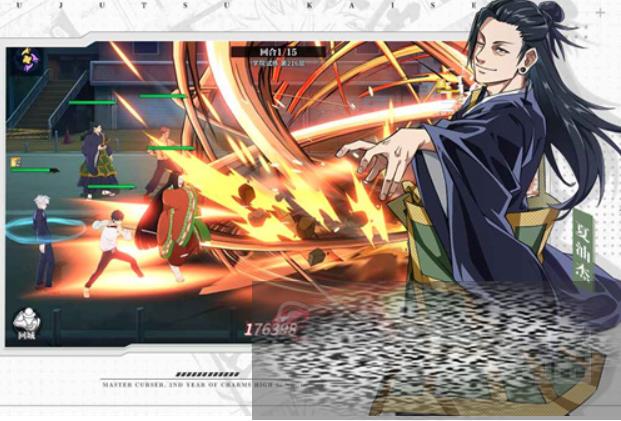This screenshot has height=421, width=621.
Task: Click the health bar below the dark-robed fighter's feet
Action: [111, 187]
